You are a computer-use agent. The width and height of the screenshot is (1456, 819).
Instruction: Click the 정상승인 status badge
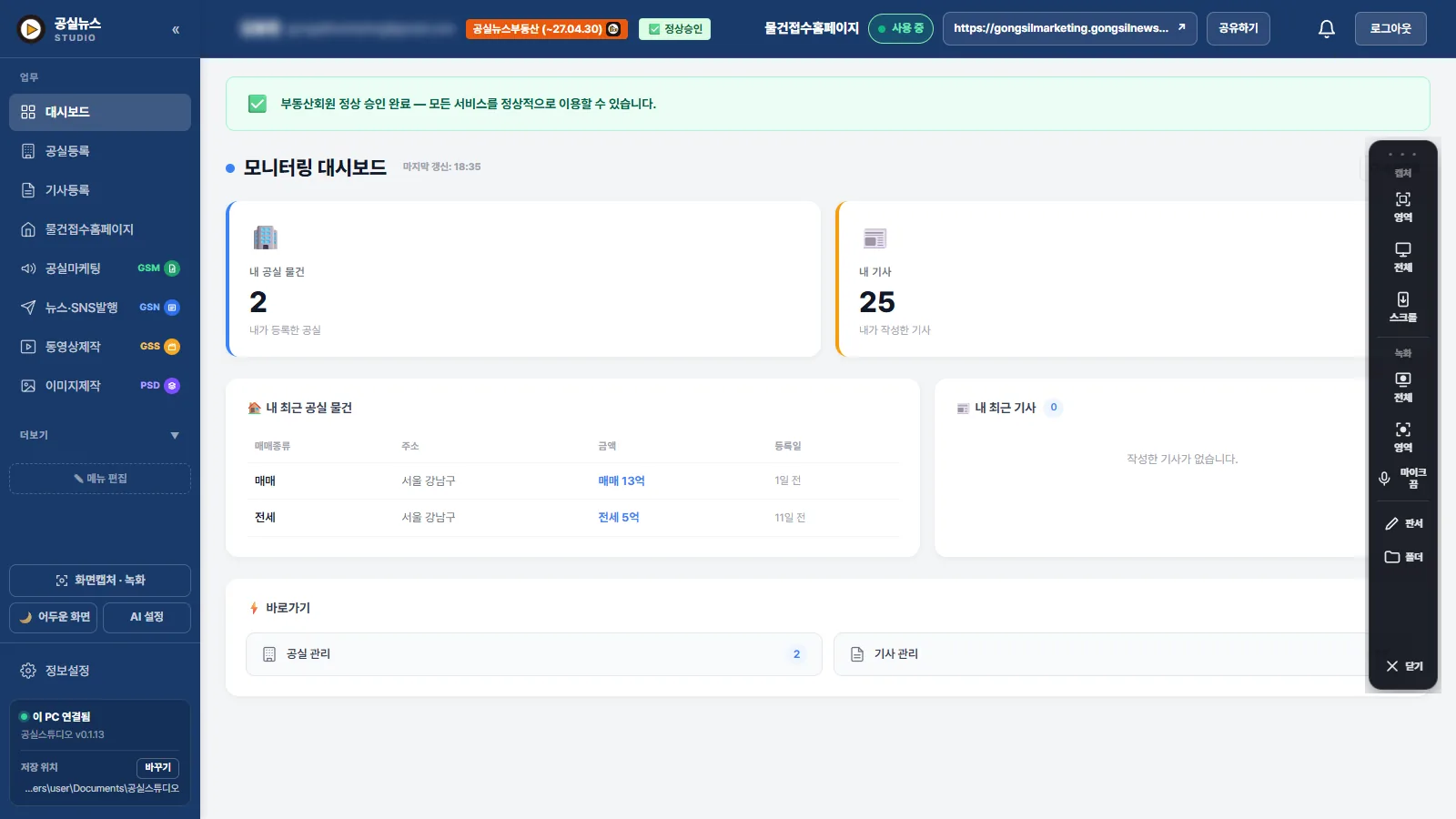[x=674, y=29]
